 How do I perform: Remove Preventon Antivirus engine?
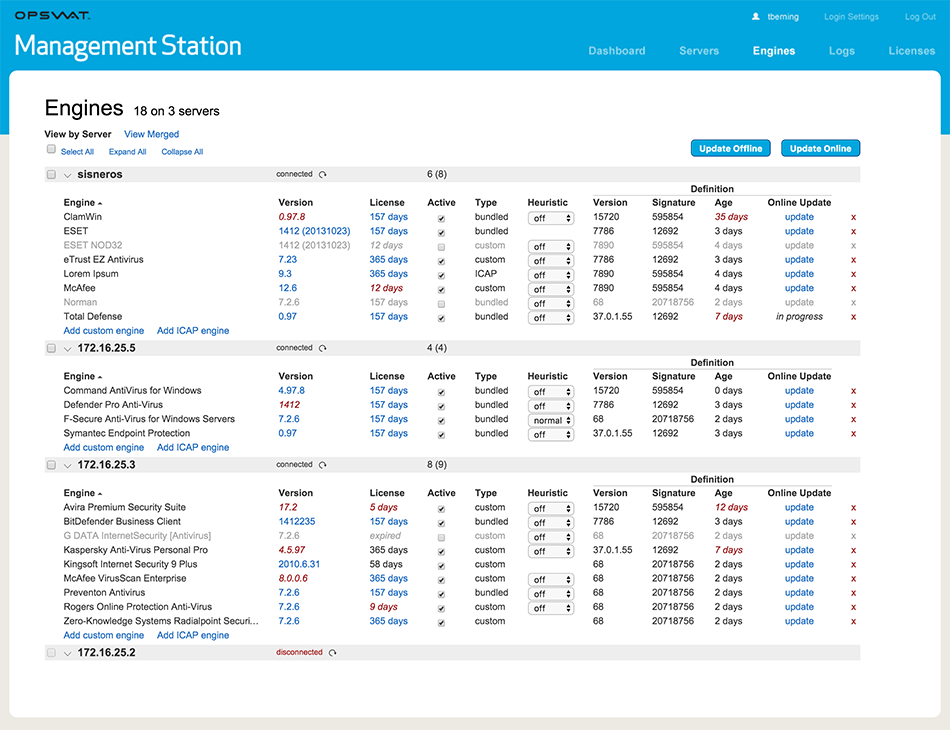[x=854, y=593]
